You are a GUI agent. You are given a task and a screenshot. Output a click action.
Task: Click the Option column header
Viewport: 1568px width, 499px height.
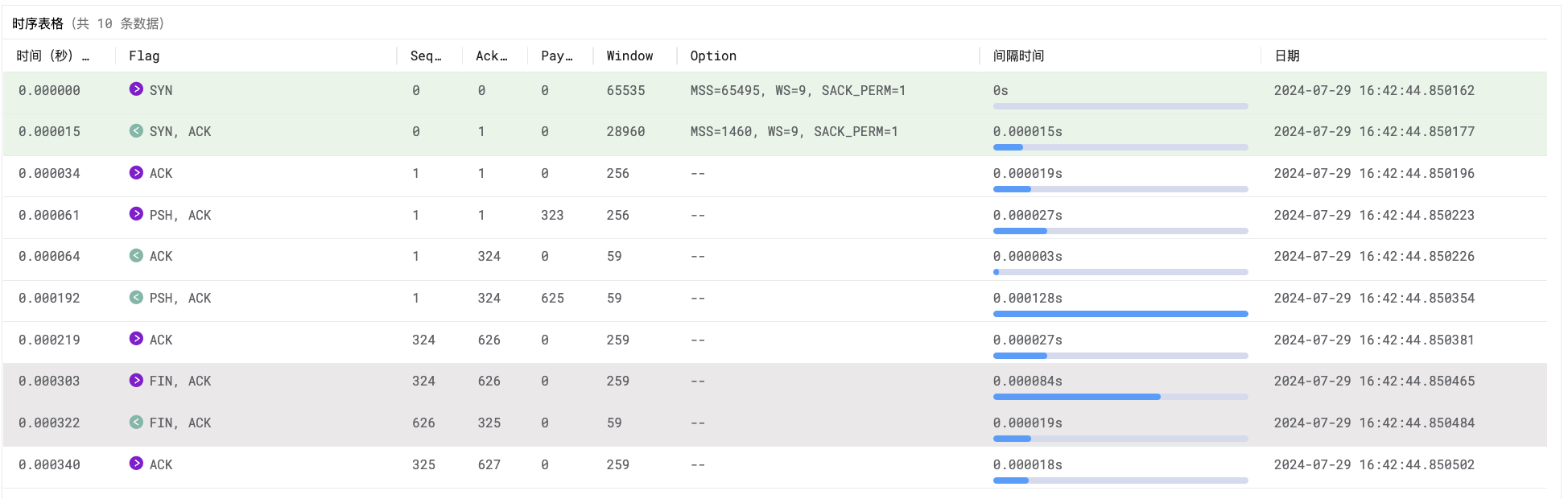[713, 56]
